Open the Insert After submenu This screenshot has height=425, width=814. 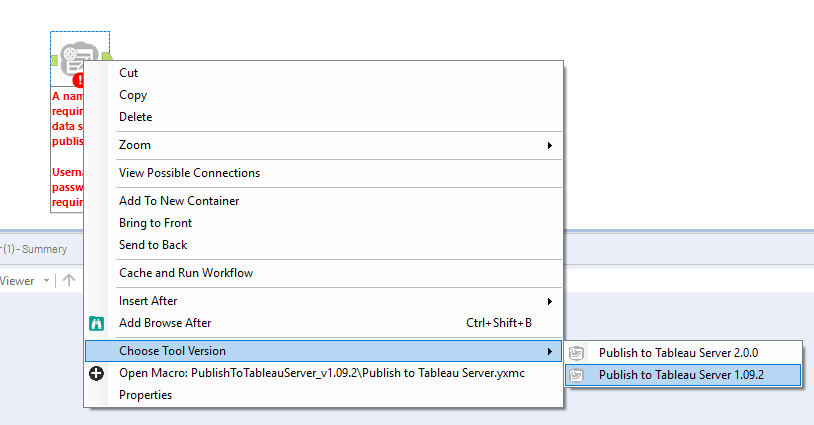tap(323, 301)
